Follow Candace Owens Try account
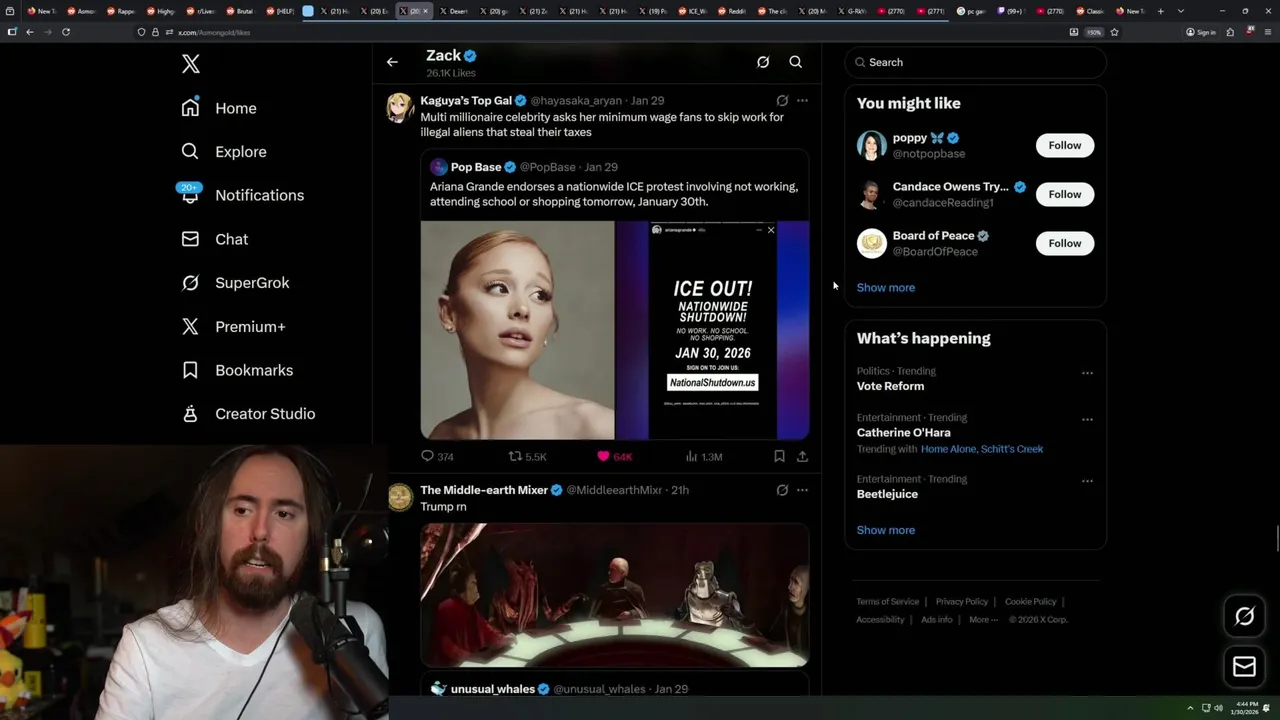The image size is (1280, 720). pyautogui.click(x=1065, y=194)
